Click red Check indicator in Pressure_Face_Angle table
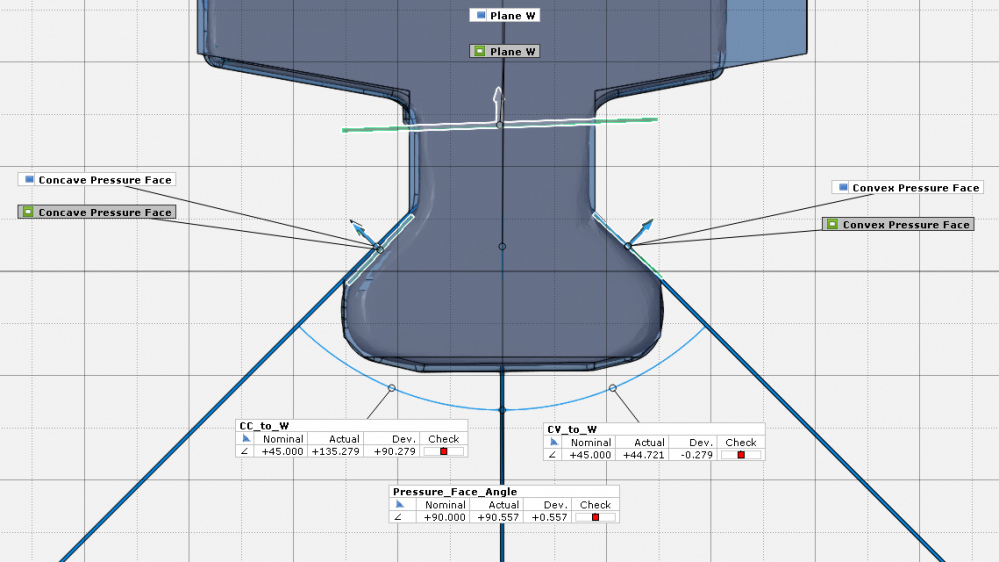This screenshot has height=562, width=999. tap(595, 517)
